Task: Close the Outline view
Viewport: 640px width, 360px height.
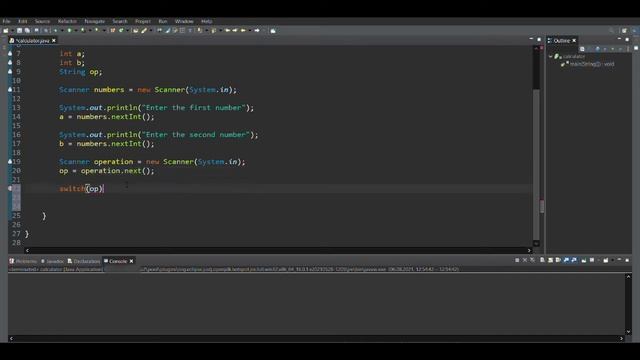Action: tap(574, 41)
